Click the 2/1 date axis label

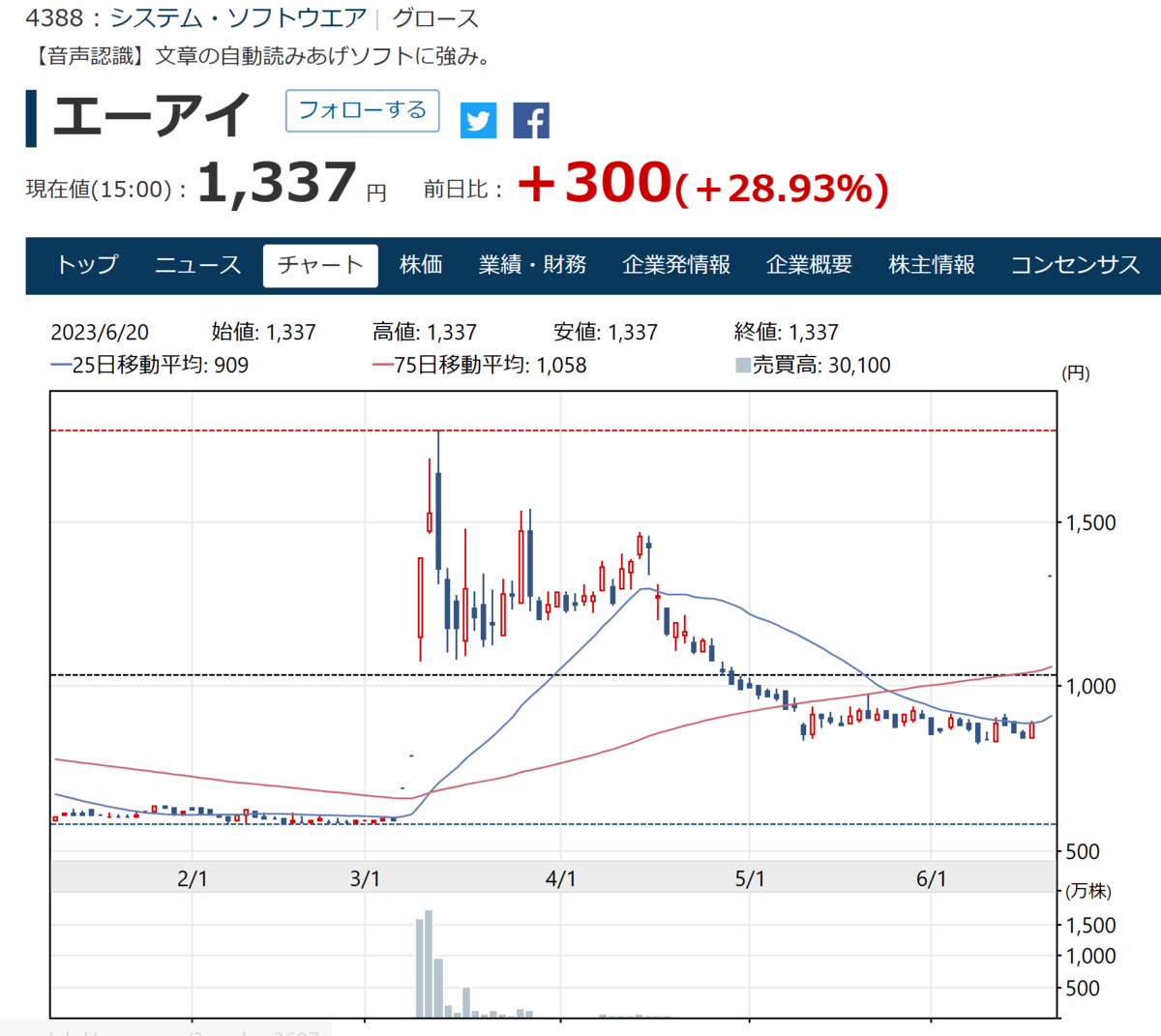coord(193,878)
